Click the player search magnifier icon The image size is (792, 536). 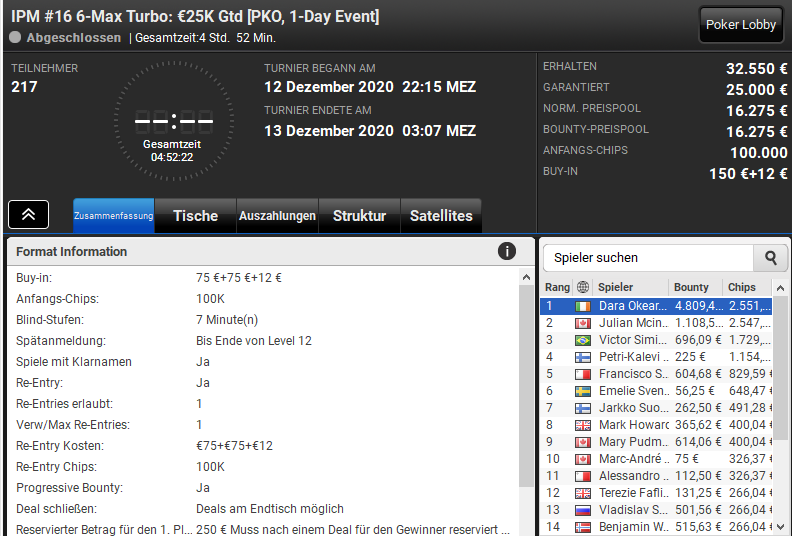[770, 258]
